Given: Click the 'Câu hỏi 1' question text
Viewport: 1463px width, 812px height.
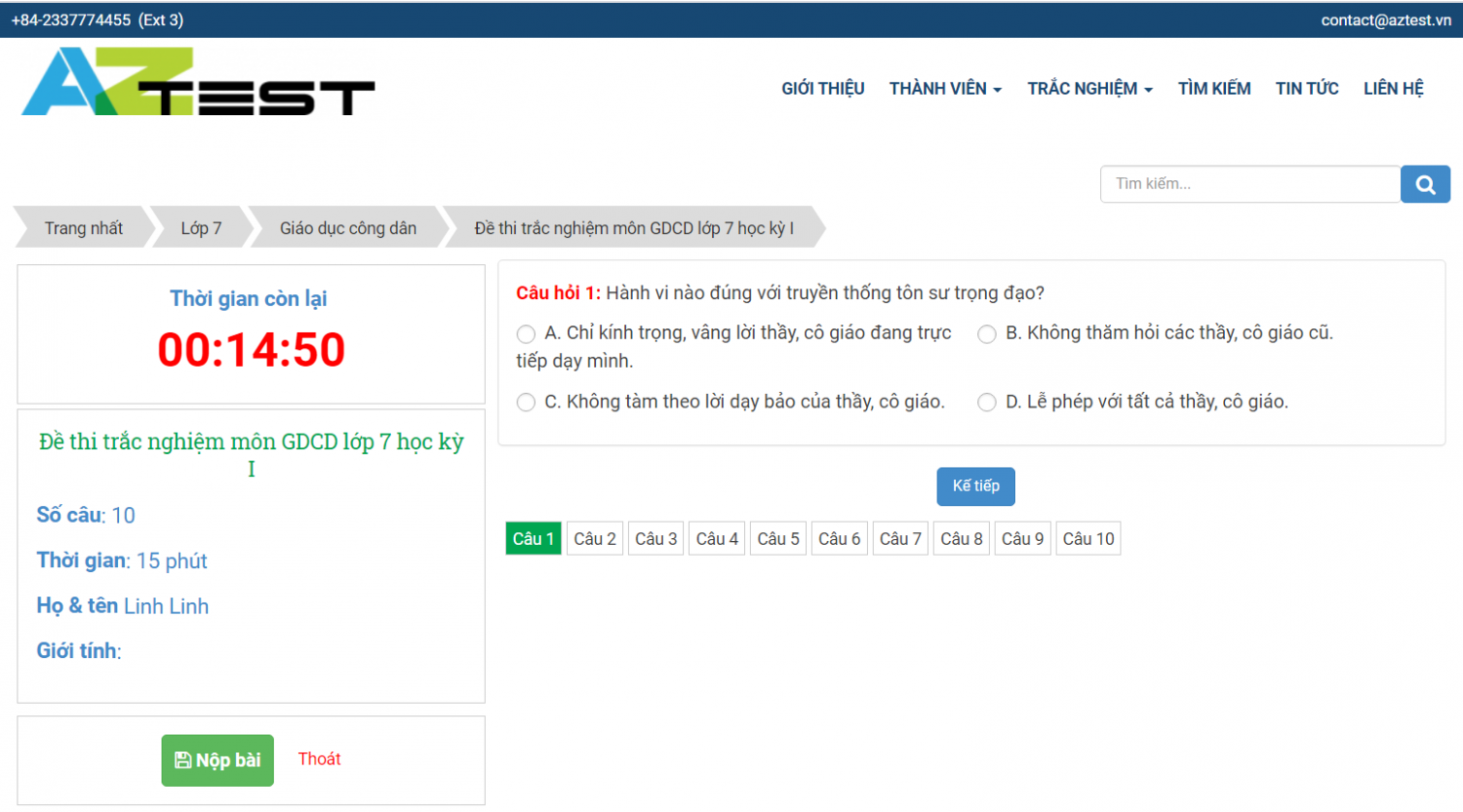Looking at the screenshot, I should point(780,293).
